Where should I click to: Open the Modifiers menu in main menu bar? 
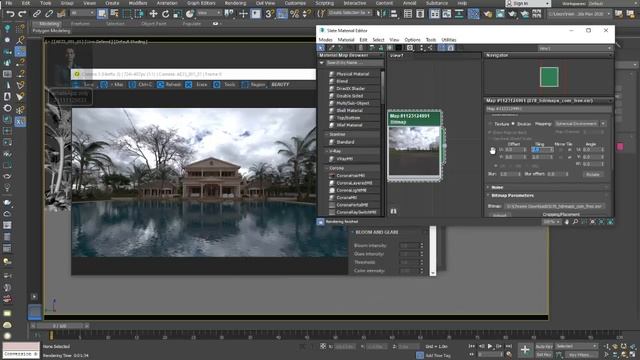(x=138, y=3)
